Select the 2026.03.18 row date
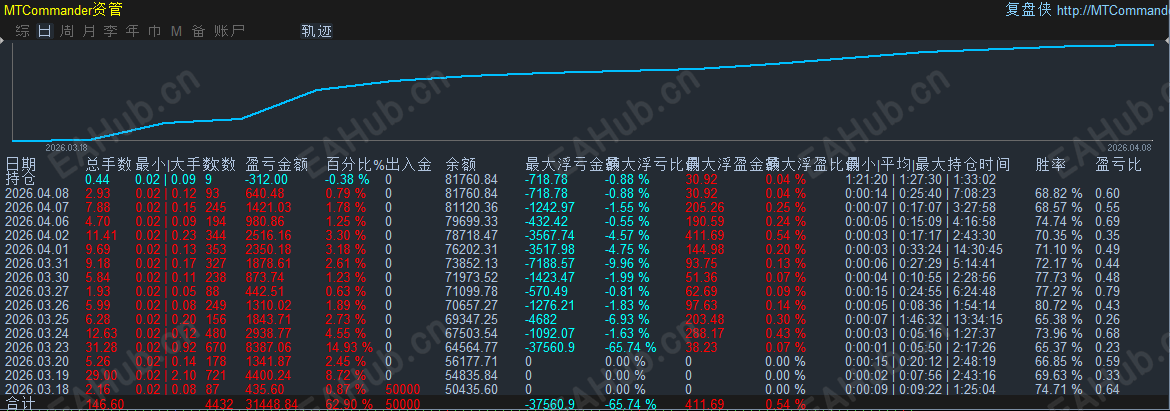Image resolution: width=1170 pixels, height=411 pixels. pos(37,389)
